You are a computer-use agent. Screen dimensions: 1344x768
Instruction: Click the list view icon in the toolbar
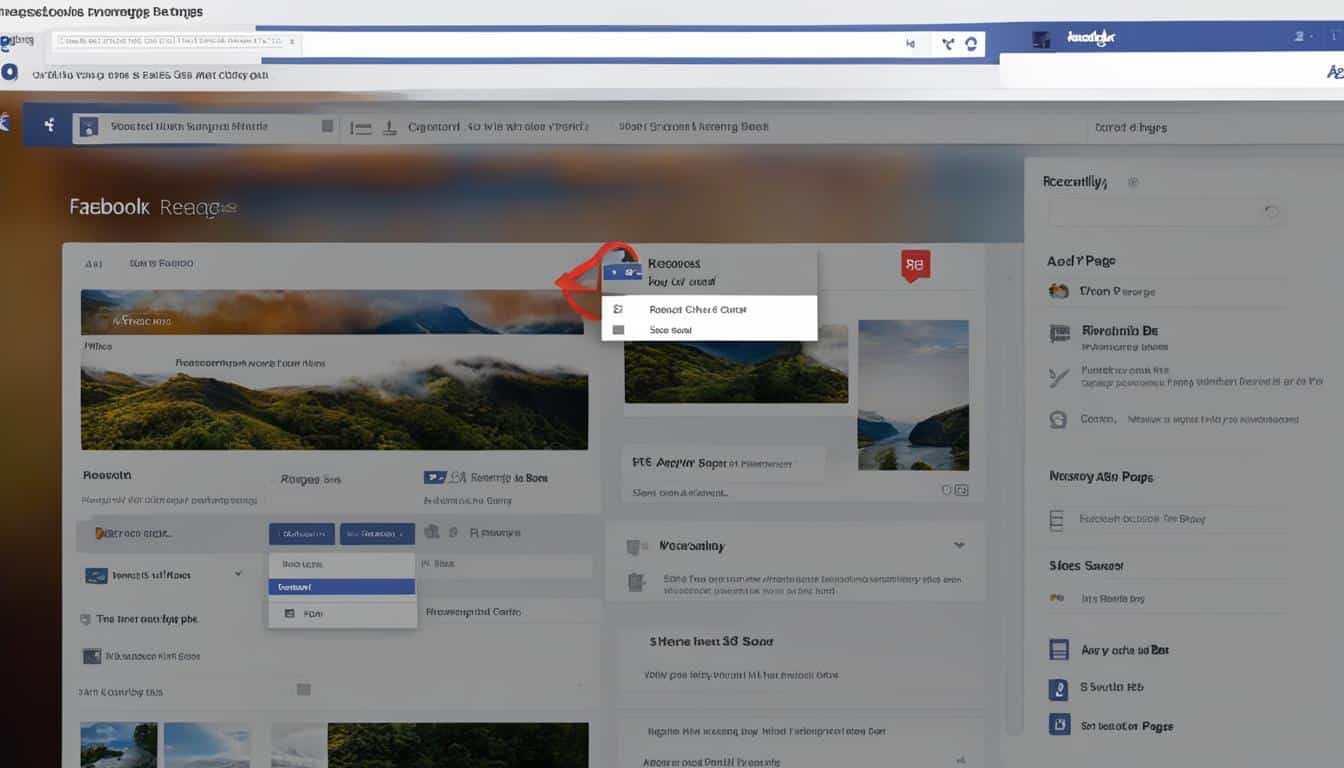[361, 126]
